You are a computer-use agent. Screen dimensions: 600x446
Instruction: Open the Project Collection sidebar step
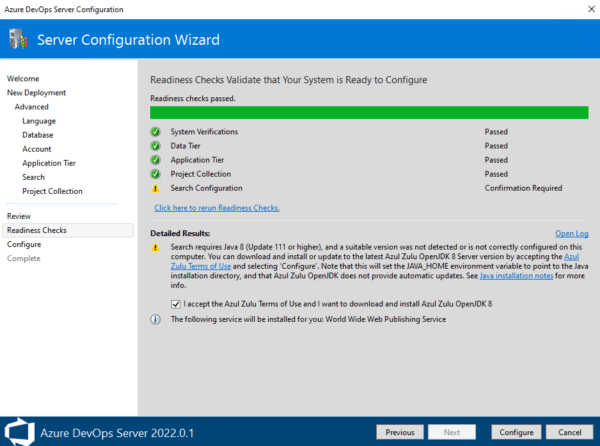click(x=52, y=191)
